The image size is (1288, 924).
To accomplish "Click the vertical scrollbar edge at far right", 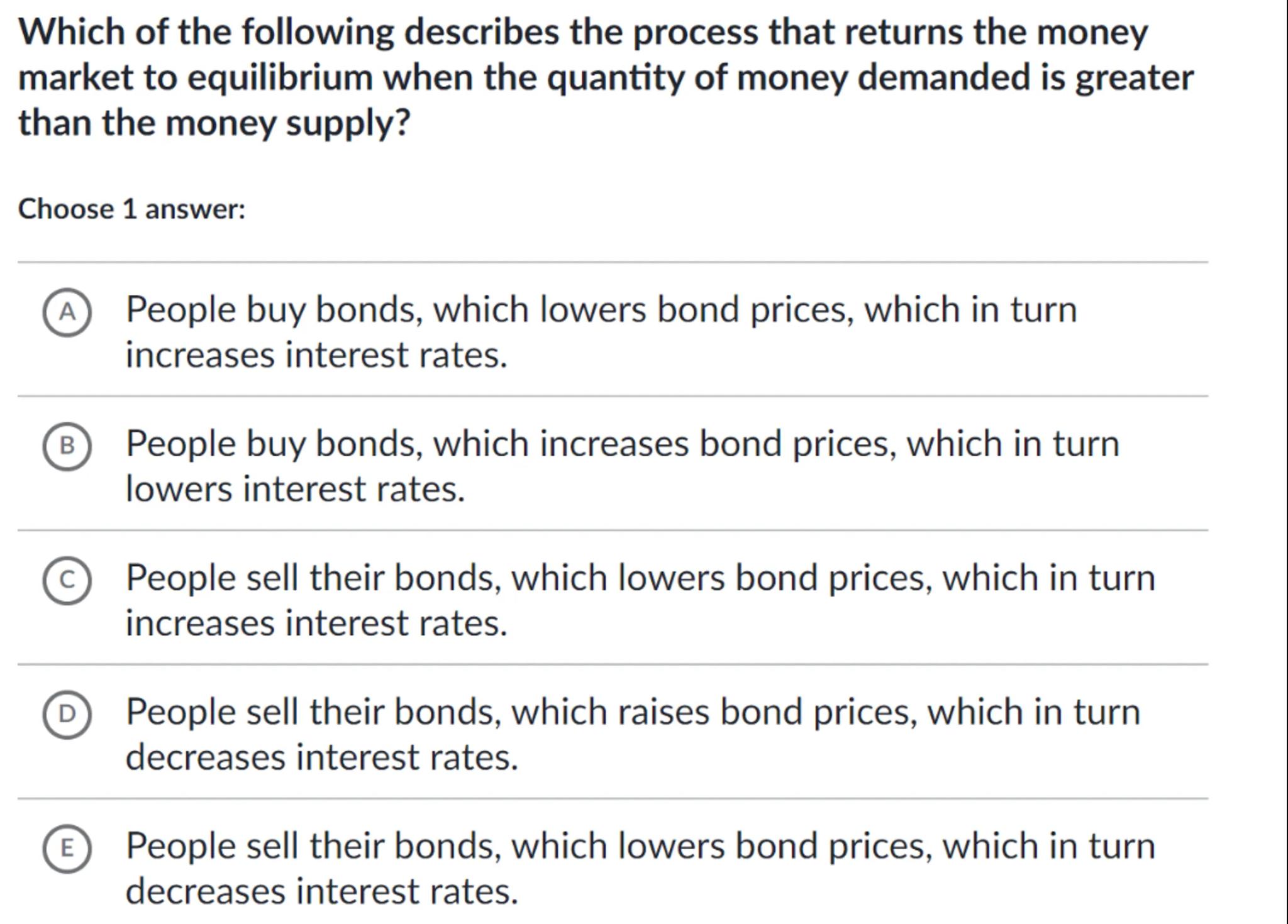I will tap(1285, 462).
